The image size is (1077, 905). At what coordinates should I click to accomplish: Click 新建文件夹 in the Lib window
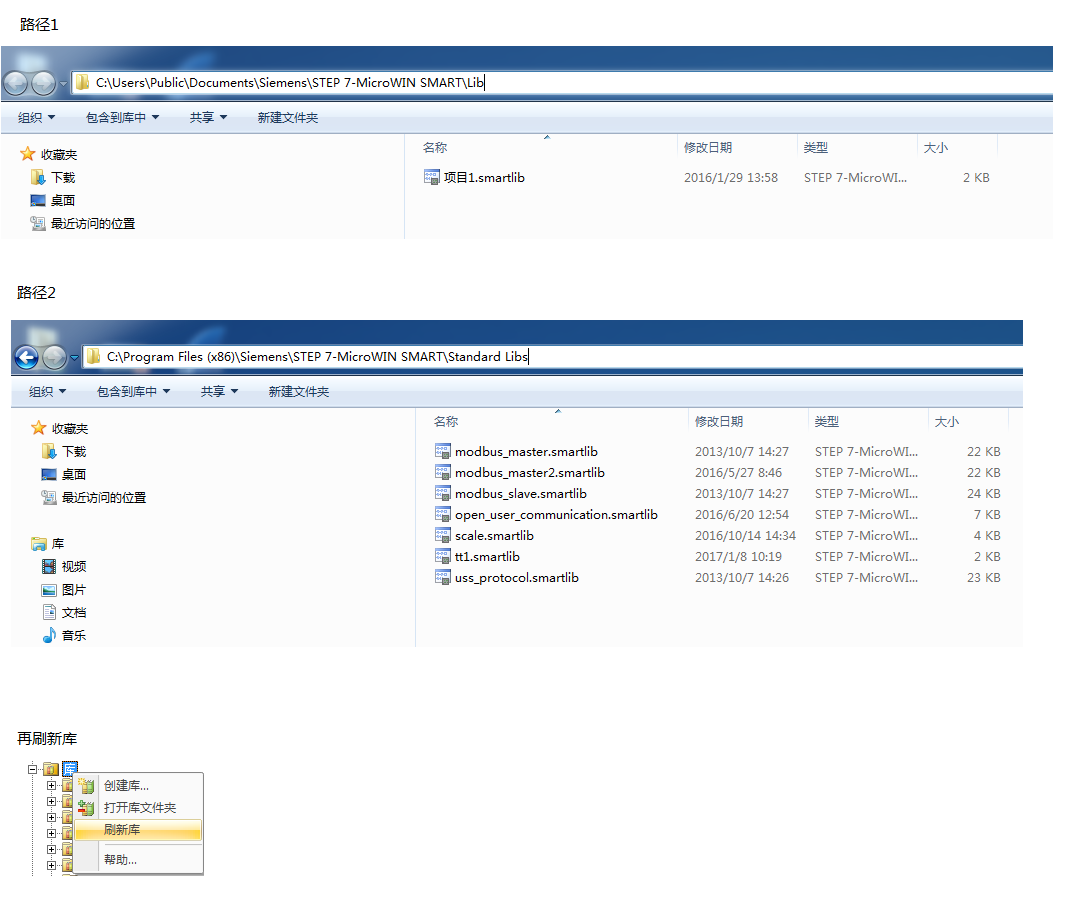tap(288, 117)
